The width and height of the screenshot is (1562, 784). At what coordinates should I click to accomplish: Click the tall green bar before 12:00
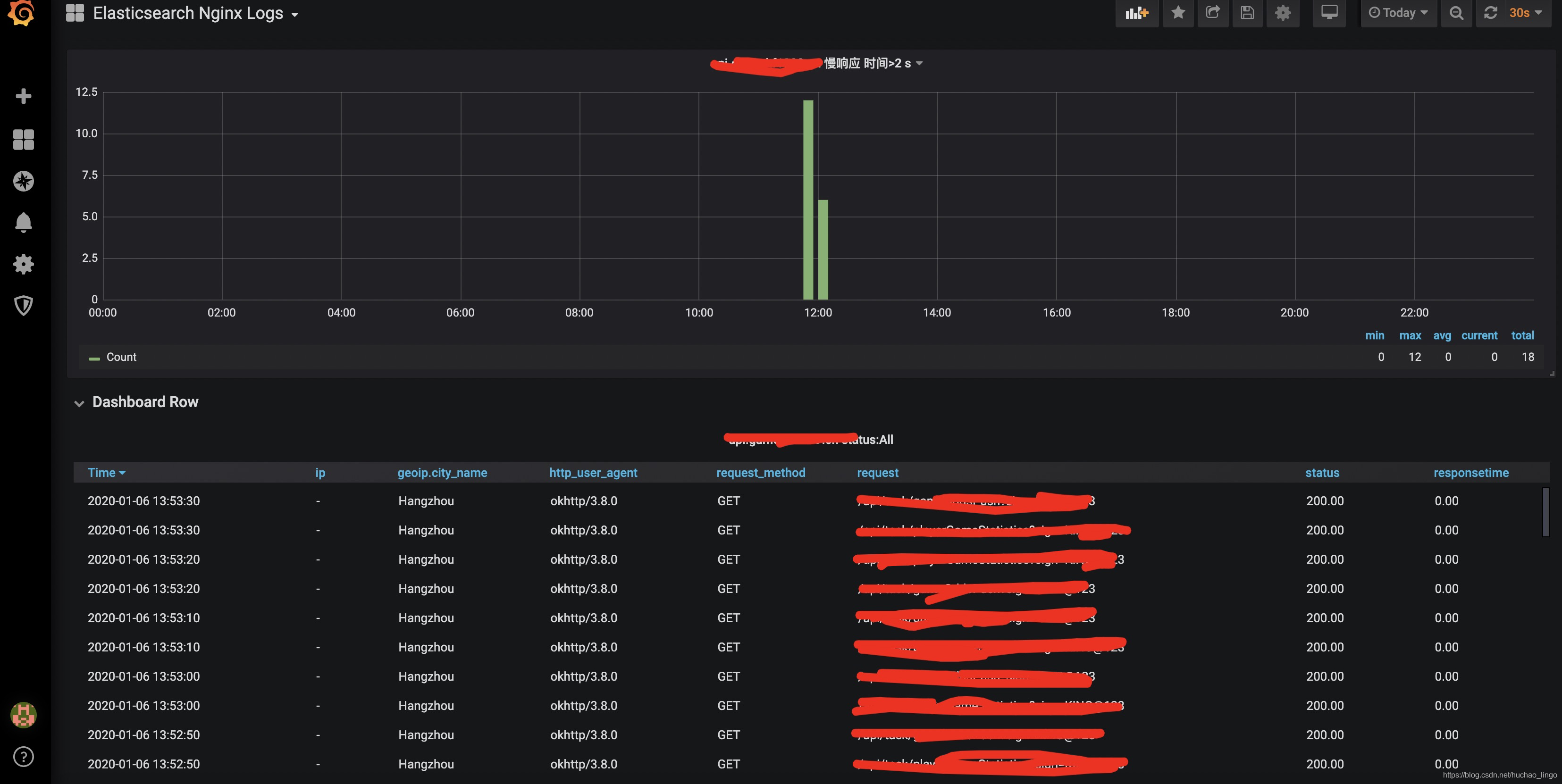808,200
